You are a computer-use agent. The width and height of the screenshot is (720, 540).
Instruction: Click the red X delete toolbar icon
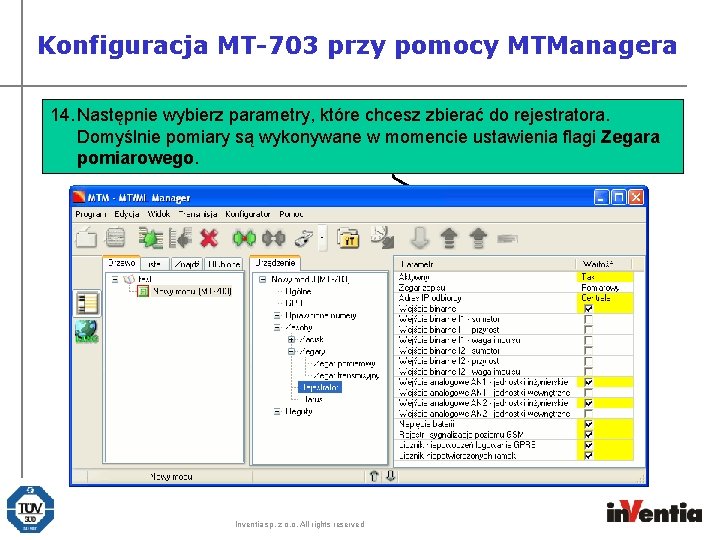point(209,238)
